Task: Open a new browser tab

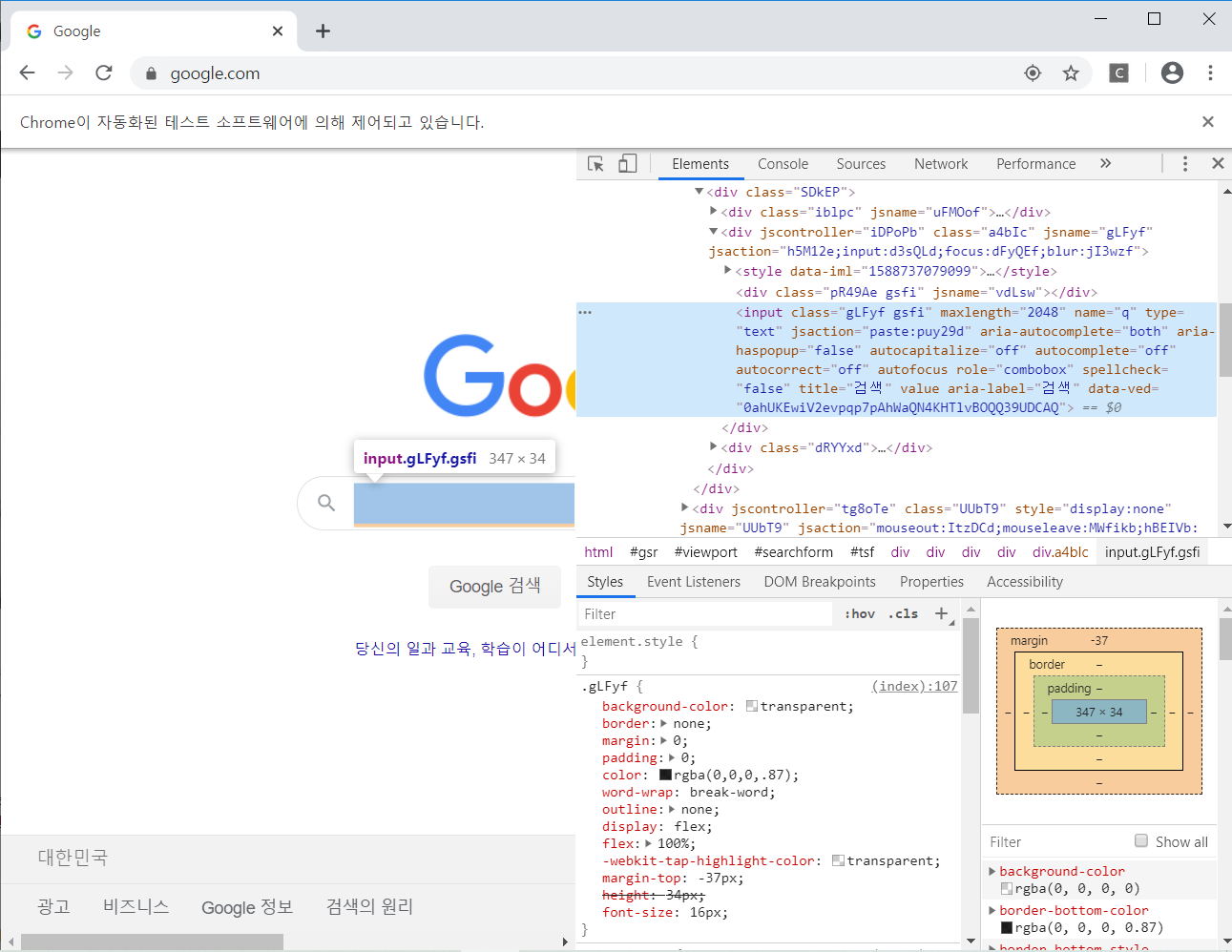Action: 323,31
